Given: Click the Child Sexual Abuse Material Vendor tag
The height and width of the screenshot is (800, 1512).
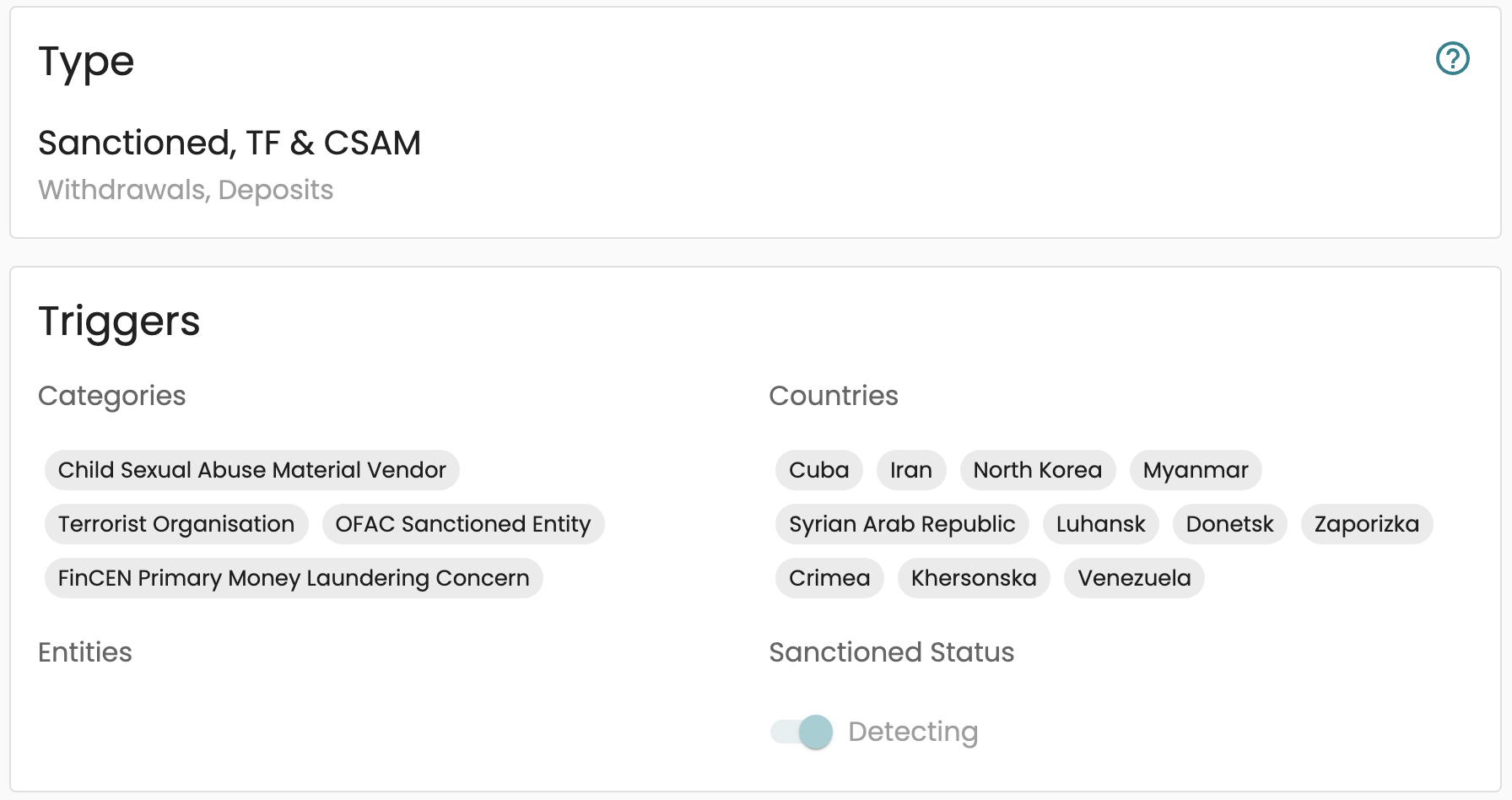Looking at the screenshot, I should 251,470.
